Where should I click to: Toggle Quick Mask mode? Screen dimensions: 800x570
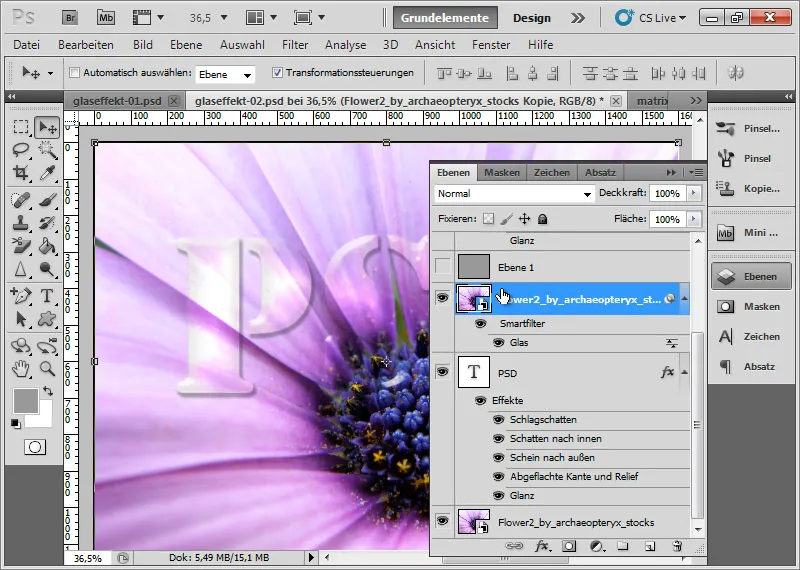click(x=35, y=447)
